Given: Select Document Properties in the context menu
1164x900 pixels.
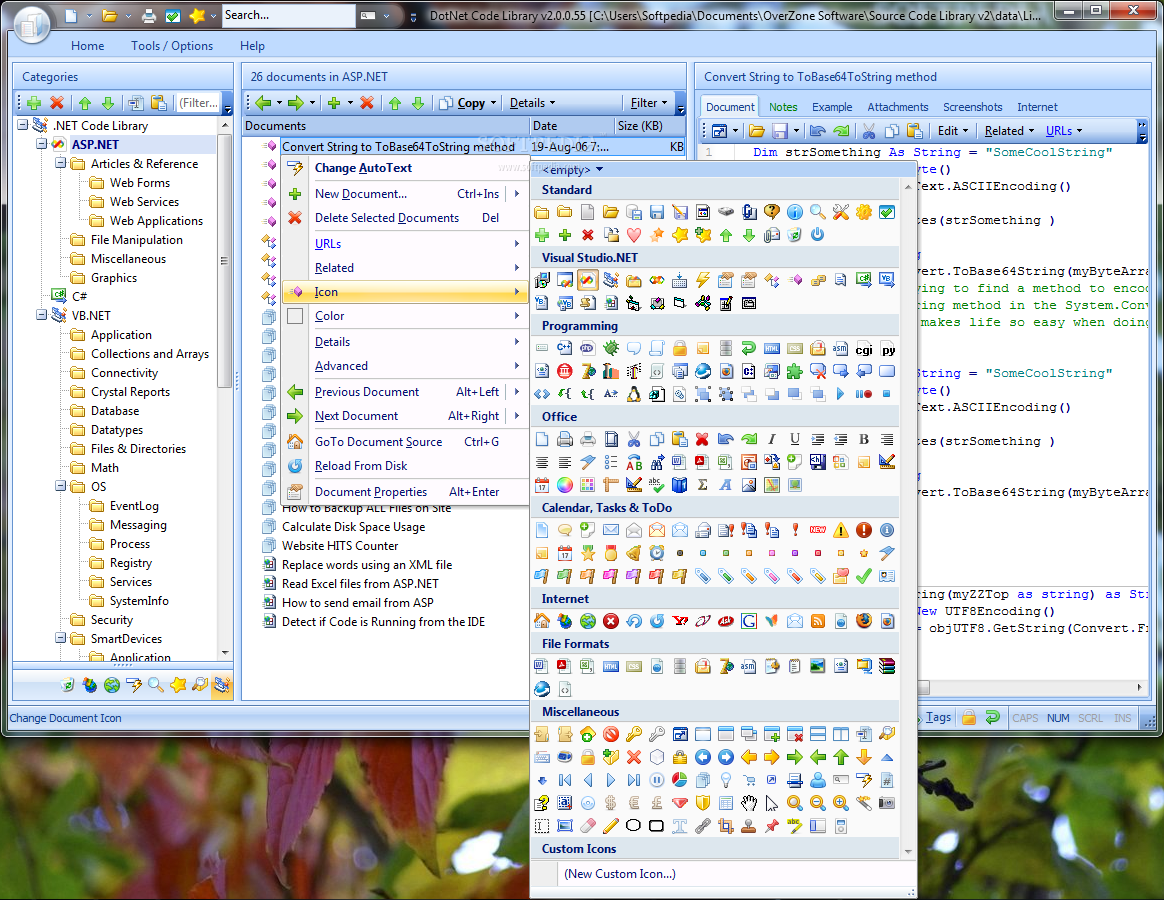Looking at the screenshot, I should pyautogui.click(x=405, y=492).
